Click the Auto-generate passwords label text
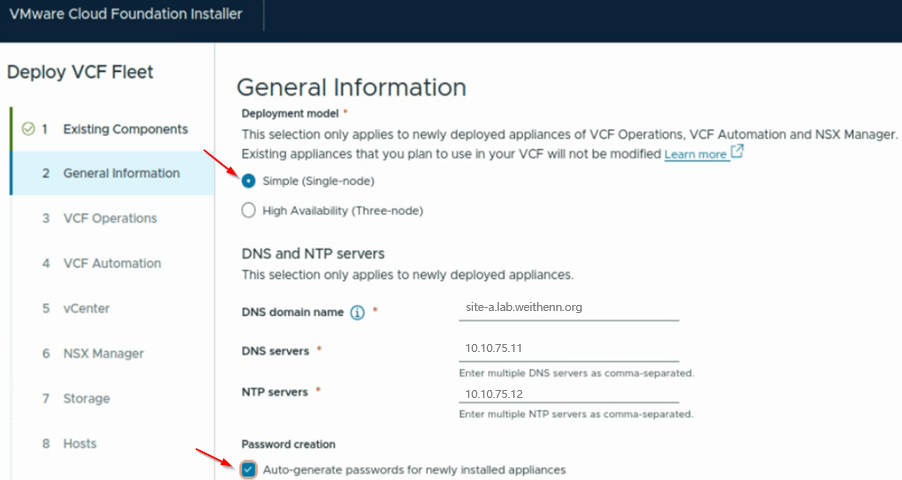902x480 pixels. 414,469
